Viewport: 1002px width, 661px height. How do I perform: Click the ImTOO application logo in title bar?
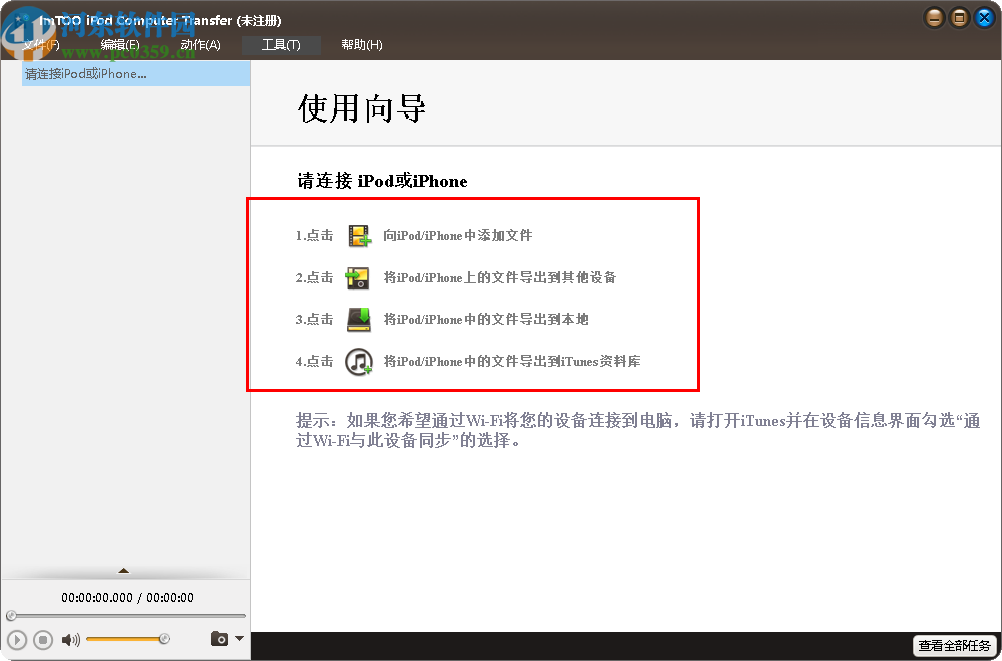(x=17, y=19)
